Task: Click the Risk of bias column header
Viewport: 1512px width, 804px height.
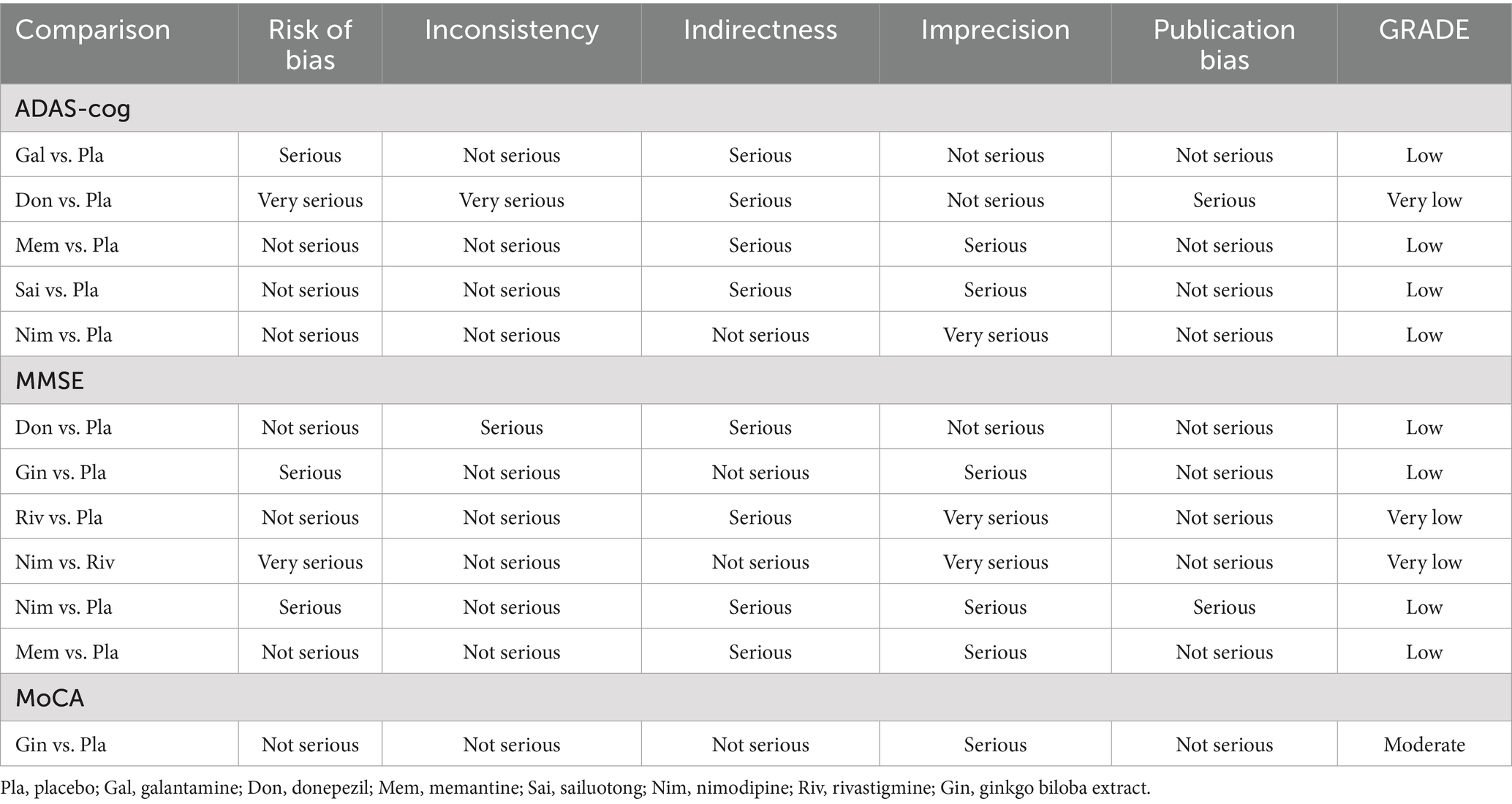Action: 310,44
